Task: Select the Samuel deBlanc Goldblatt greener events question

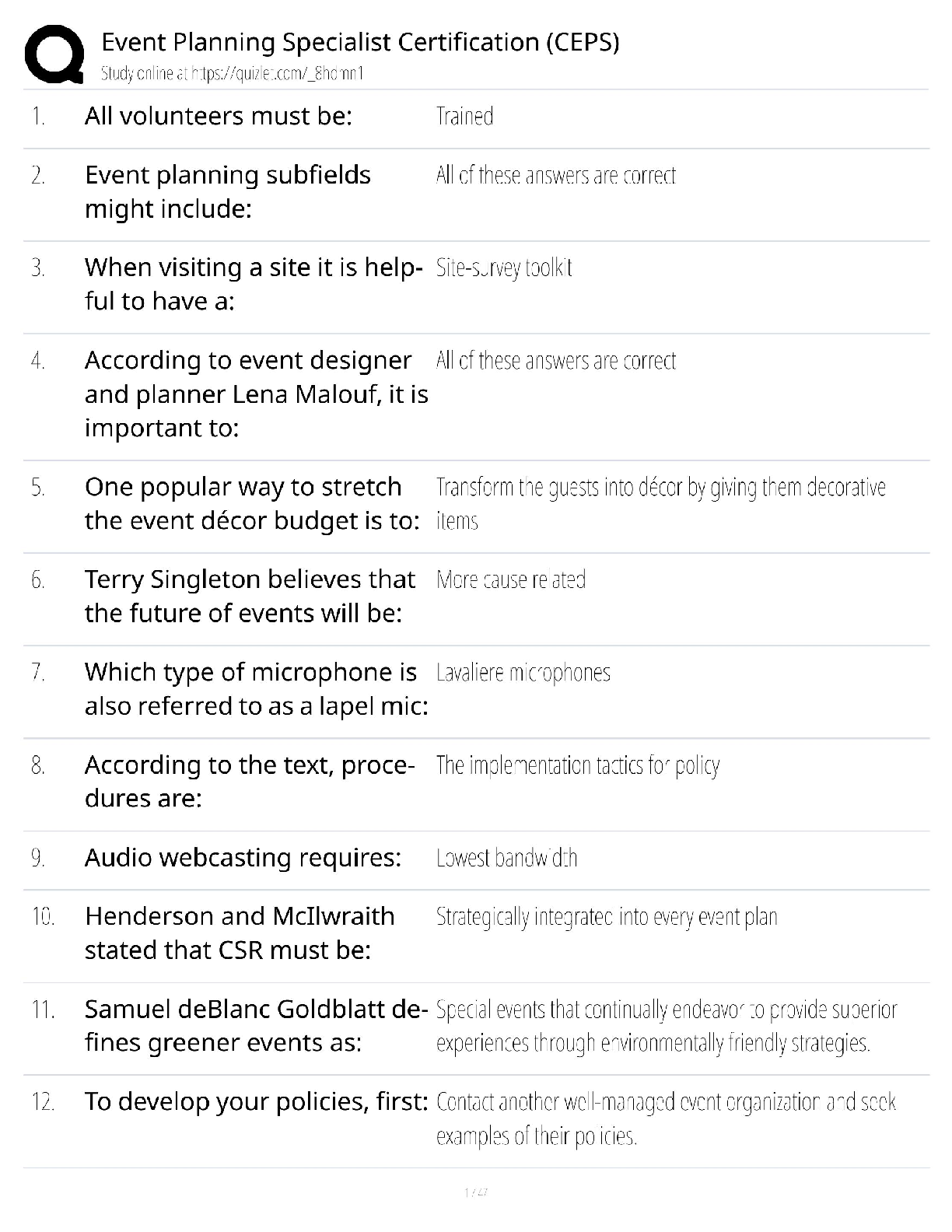Action: point(256,1025)
